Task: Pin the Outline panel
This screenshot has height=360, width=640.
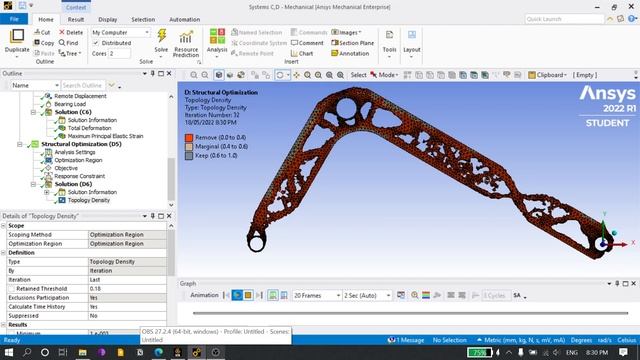Action: (153, 73)
